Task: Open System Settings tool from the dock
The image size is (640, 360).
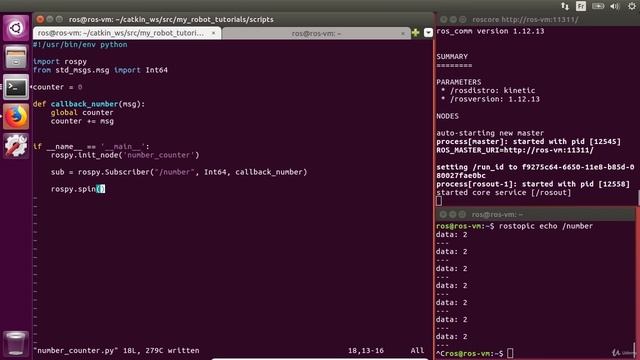Action: pyautogui.click(x=16, y=146)
